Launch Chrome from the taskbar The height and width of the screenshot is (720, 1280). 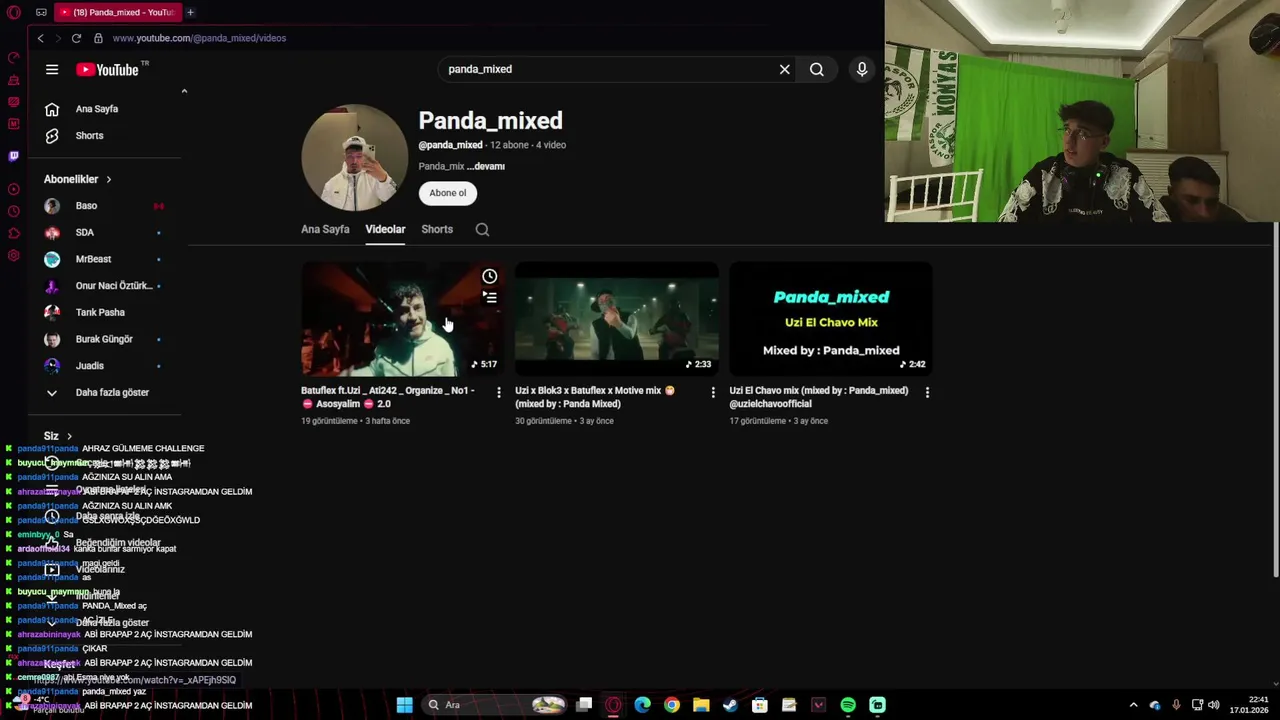(x=672, y=706)
